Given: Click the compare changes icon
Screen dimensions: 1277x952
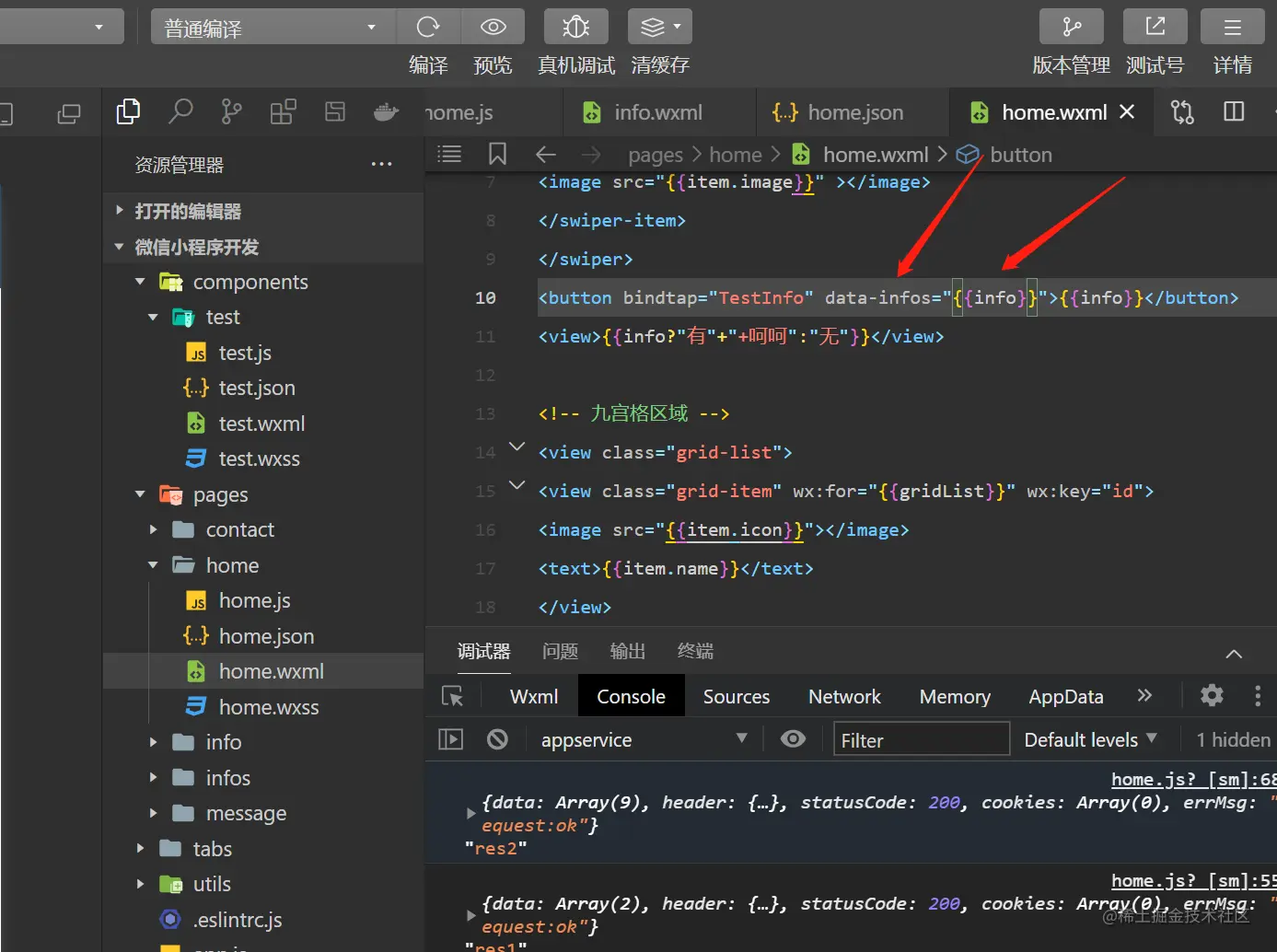Looking at the screenshot, I should tap(1182, 112).
